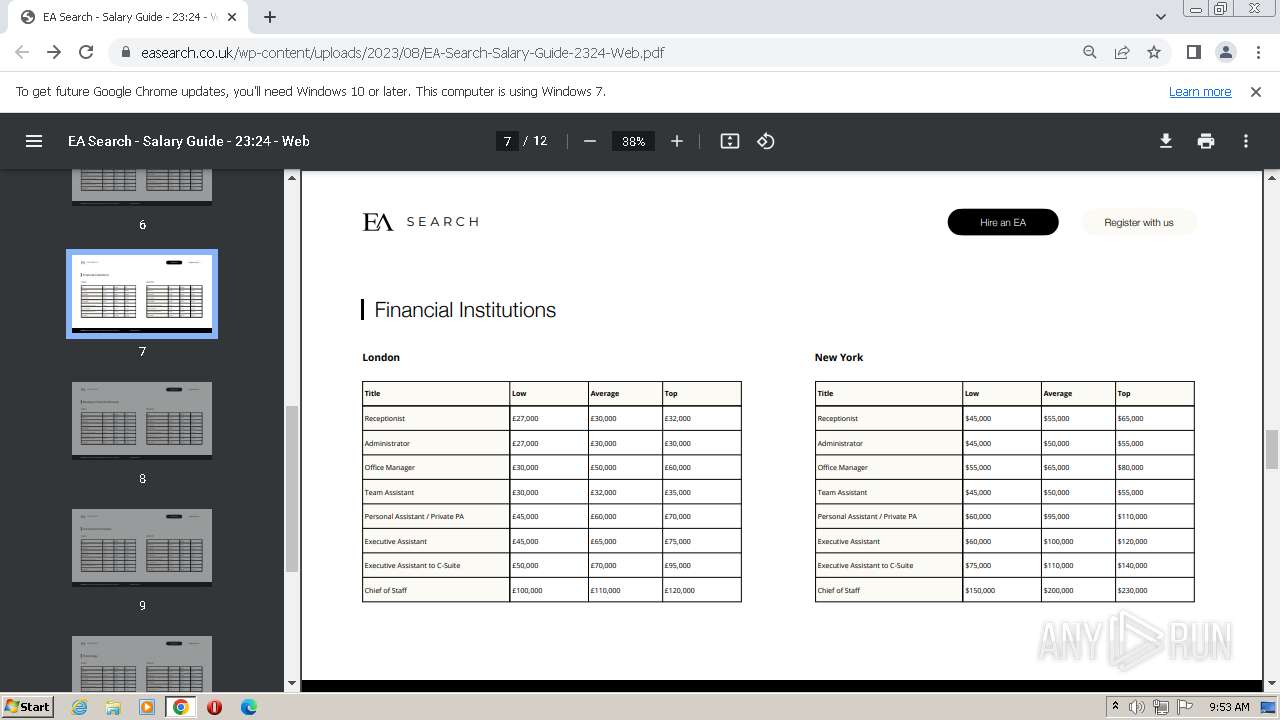1280x720 pixels.
Task: Open Internet Explorer from taskbar
Action: pyautogui.click(x=79, y=707)
